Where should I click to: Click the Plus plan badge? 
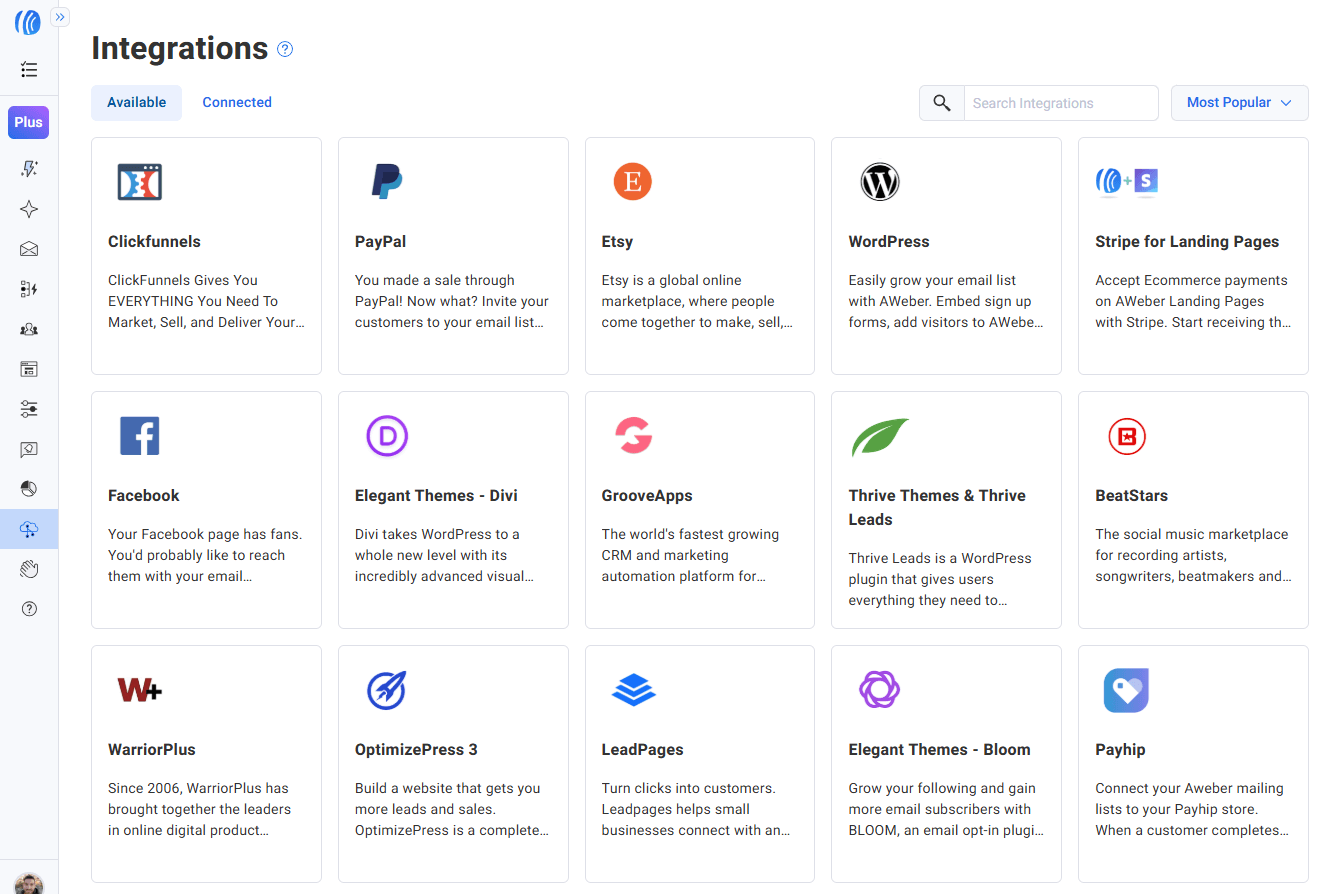[29, 122]
